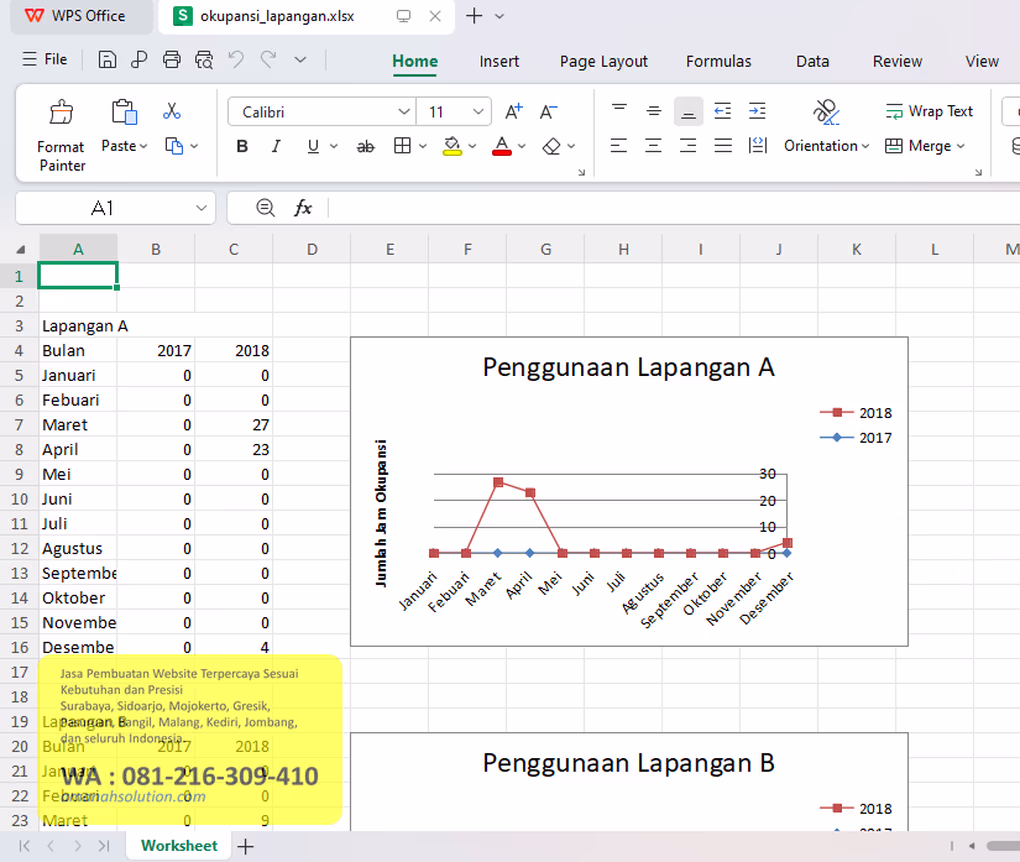Expand the quick access toolbar chevron

point(300,60)
